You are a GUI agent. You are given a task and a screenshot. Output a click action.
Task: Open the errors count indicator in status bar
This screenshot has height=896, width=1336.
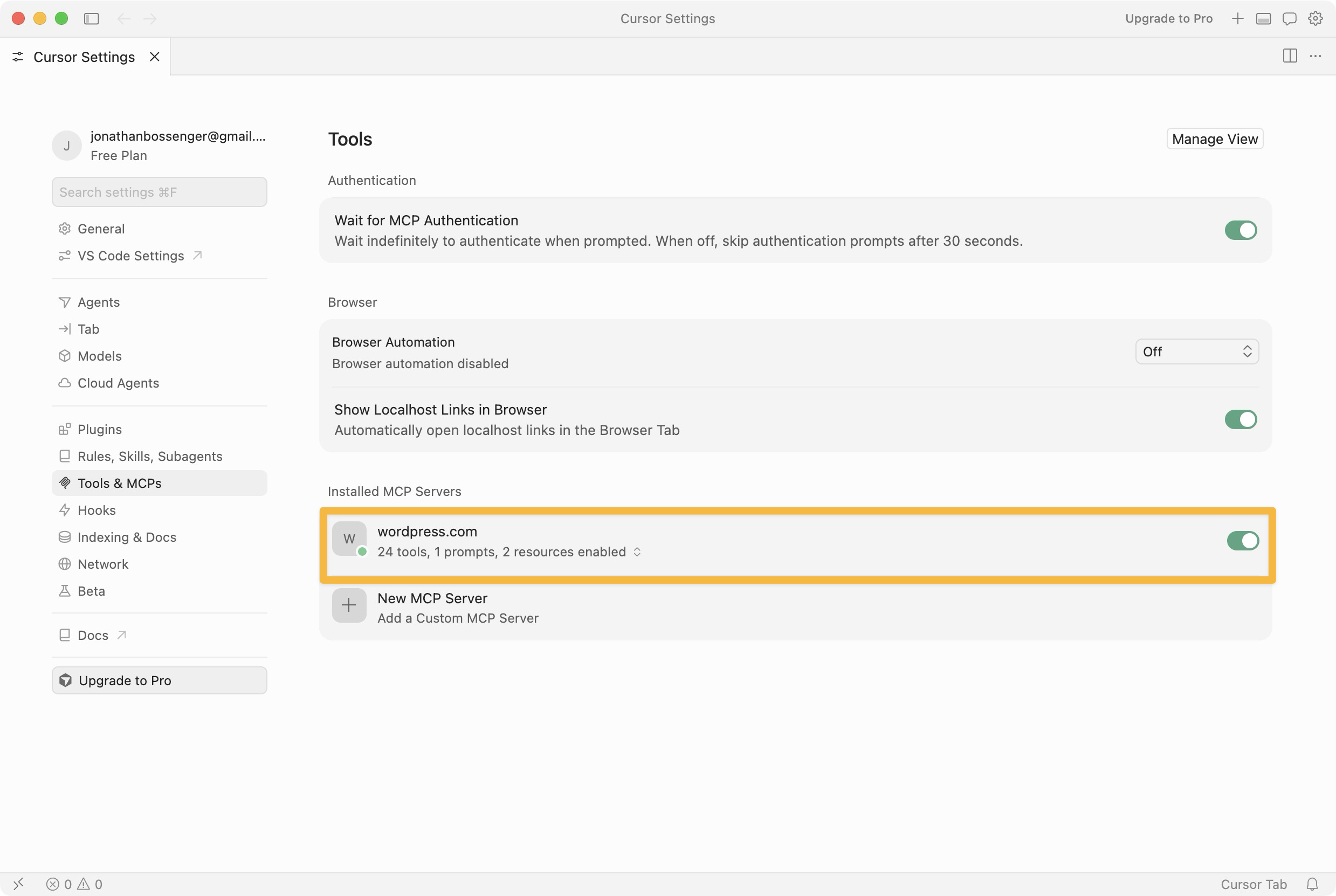pos(59,884)
